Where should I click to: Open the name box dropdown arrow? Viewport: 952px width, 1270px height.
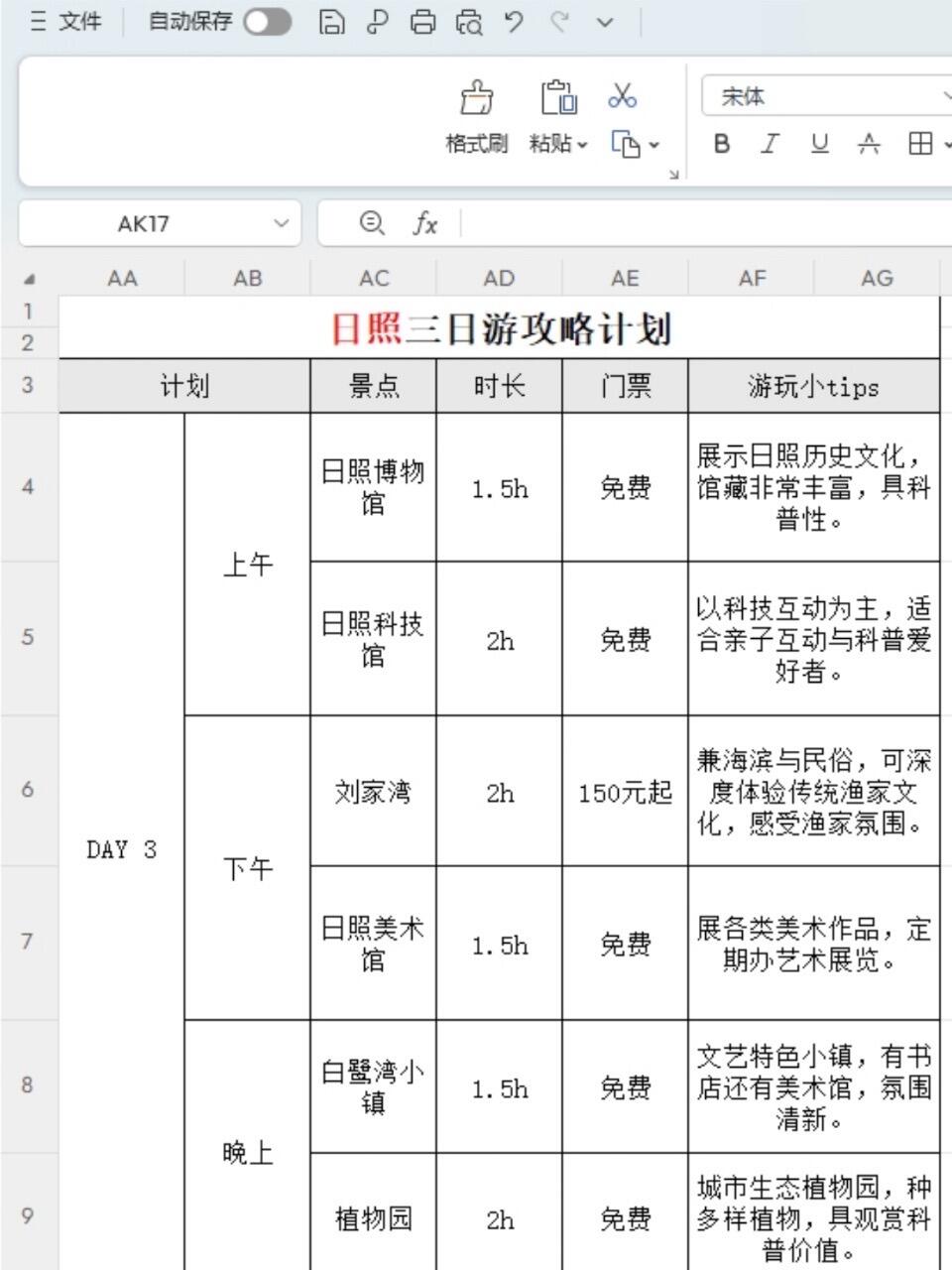point(282,223)
